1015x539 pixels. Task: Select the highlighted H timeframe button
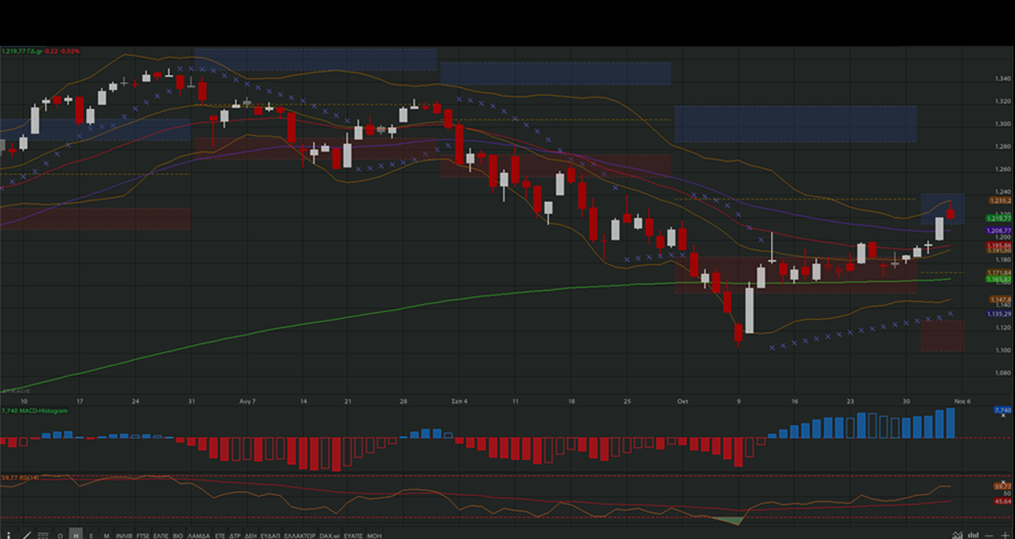point(76,534)
